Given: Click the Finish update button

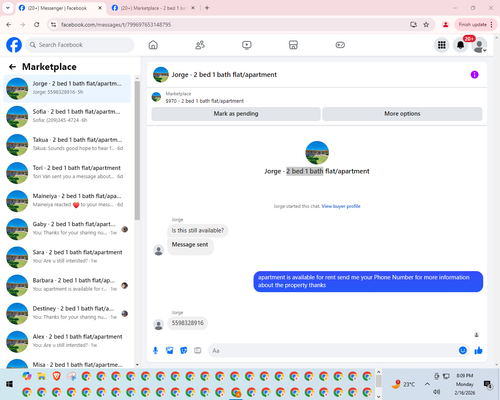Looking at the screenshot, I should (472, 24).
